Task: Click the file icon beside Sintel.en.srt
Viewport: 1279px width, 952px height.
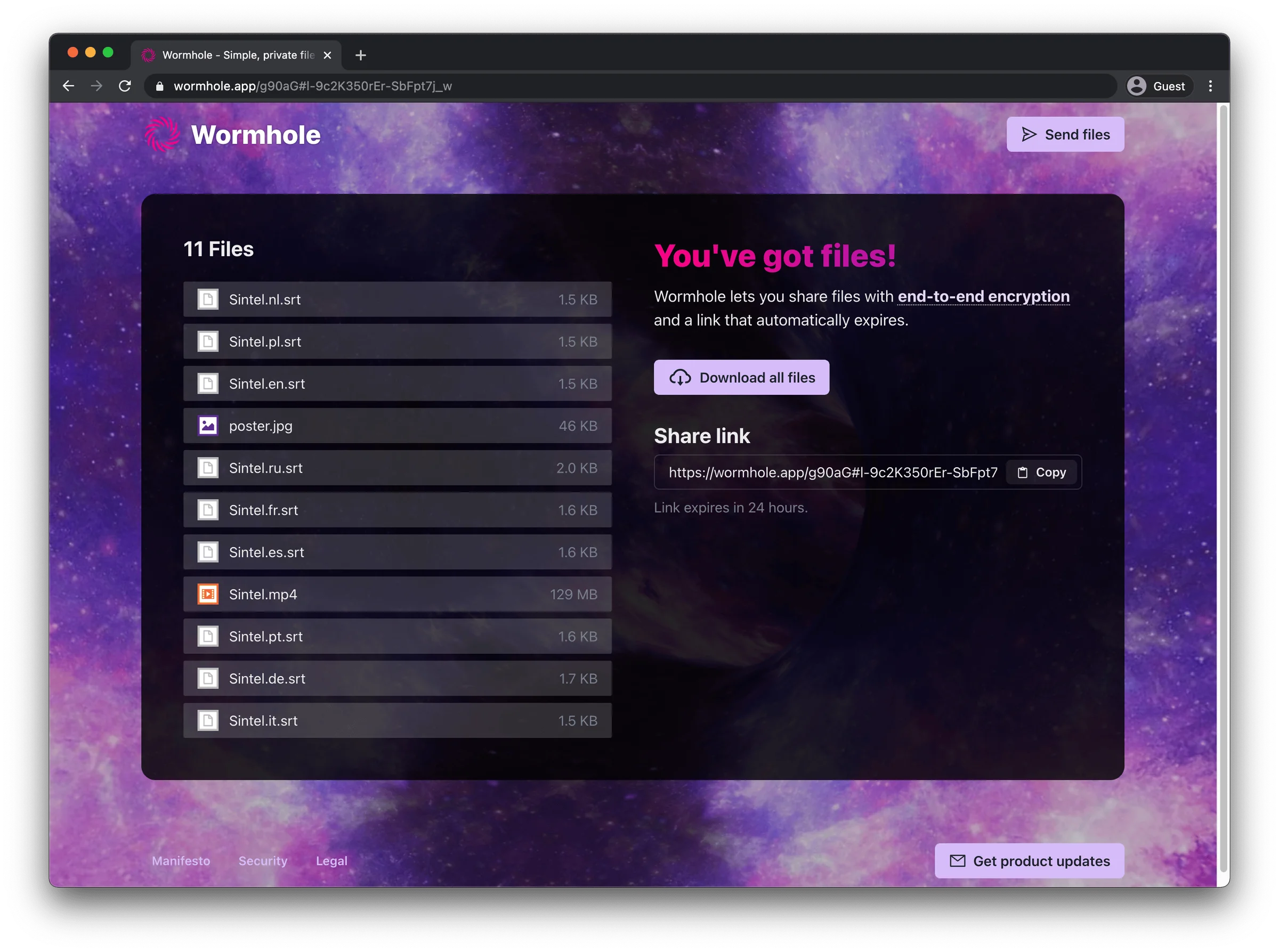Action: click(x=208, y=384)
